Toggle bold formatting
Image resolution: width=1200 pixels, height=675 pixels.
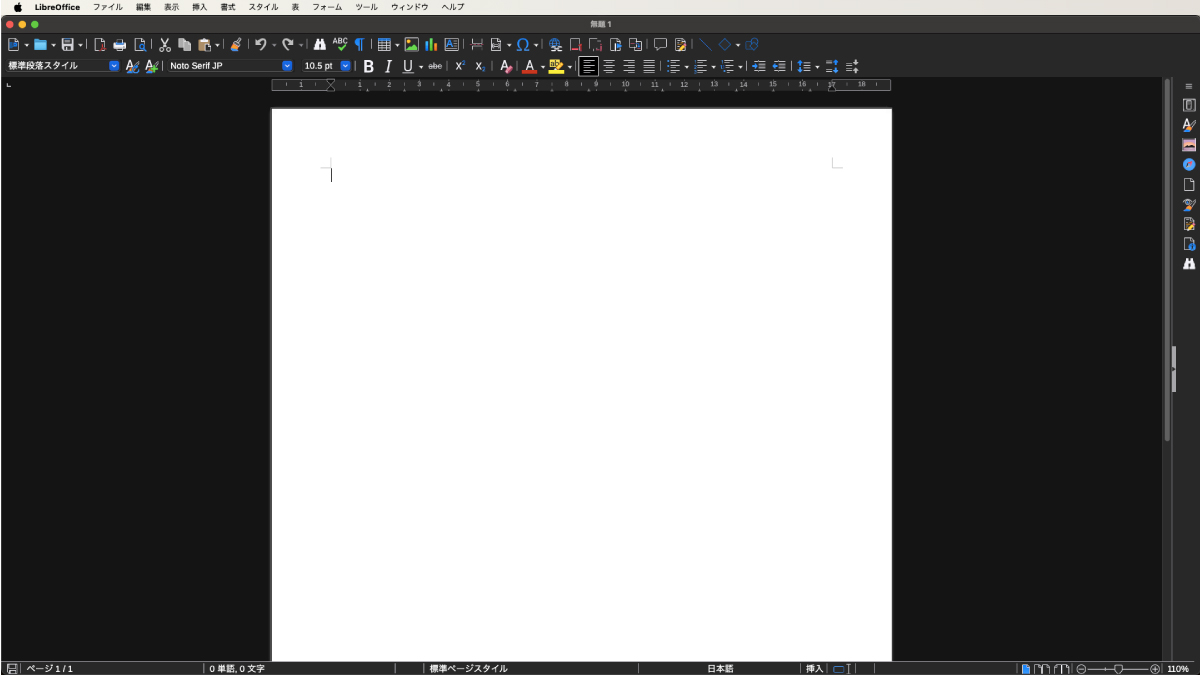coord(368,66)
